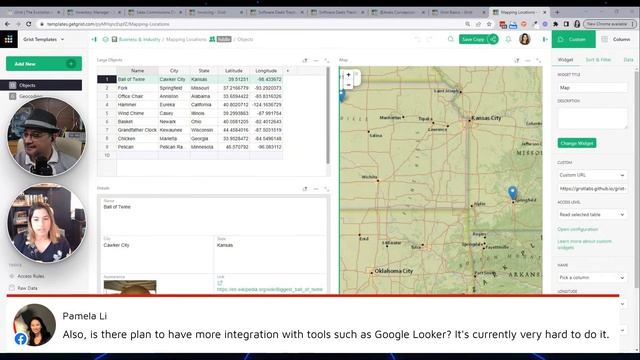Select the Widget subtab
Viewport: 640px width, 360px height.
(565, 60)
